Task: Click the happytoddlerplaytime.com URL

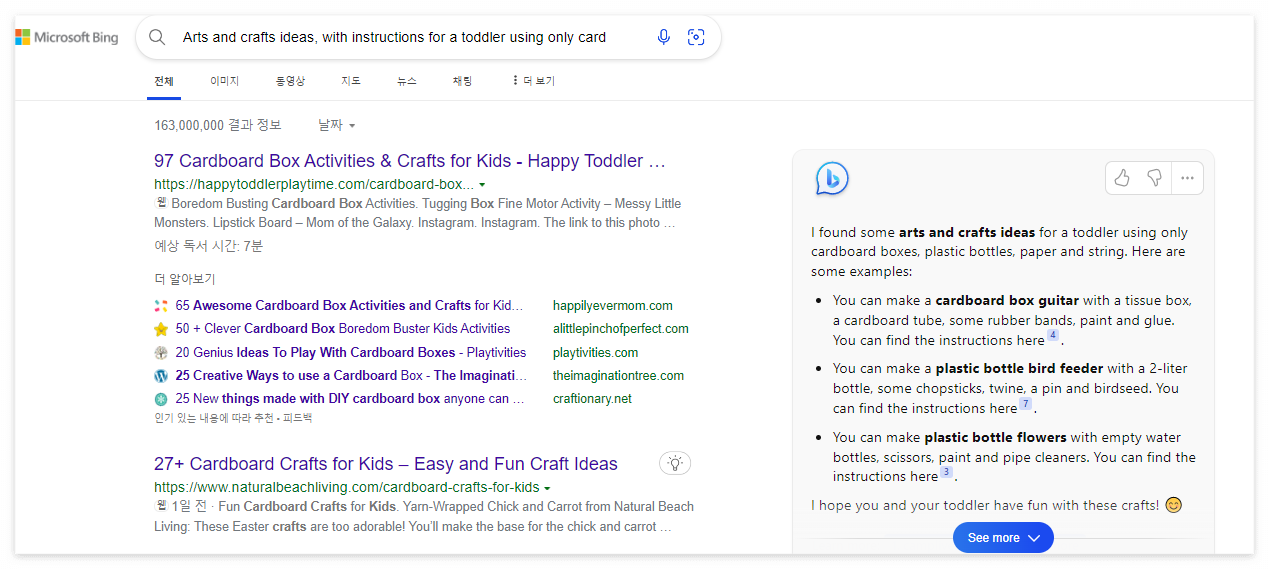Action: point(314,185)
